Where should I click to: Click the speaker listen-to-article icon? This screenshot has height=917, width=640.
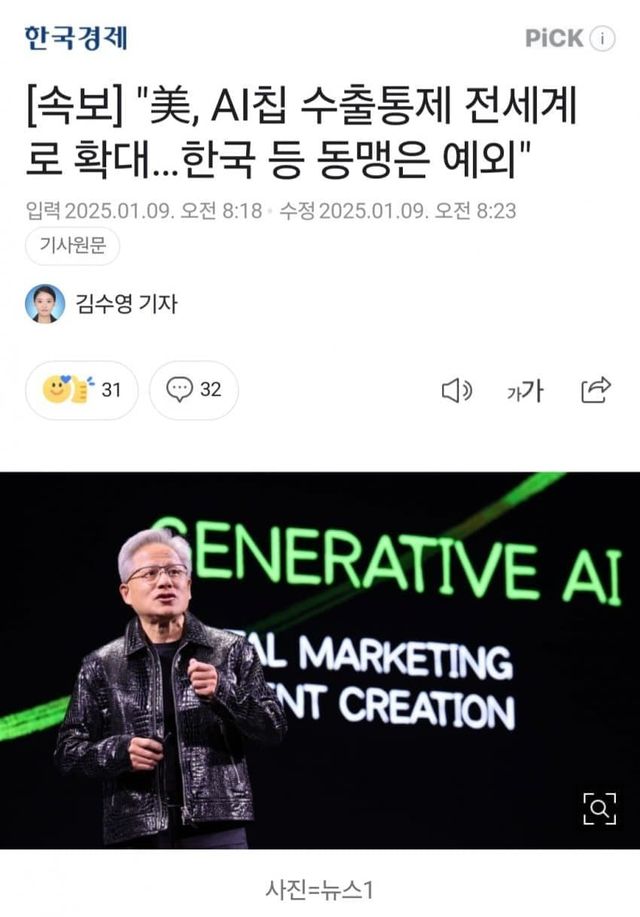click(x=457, y=390)
